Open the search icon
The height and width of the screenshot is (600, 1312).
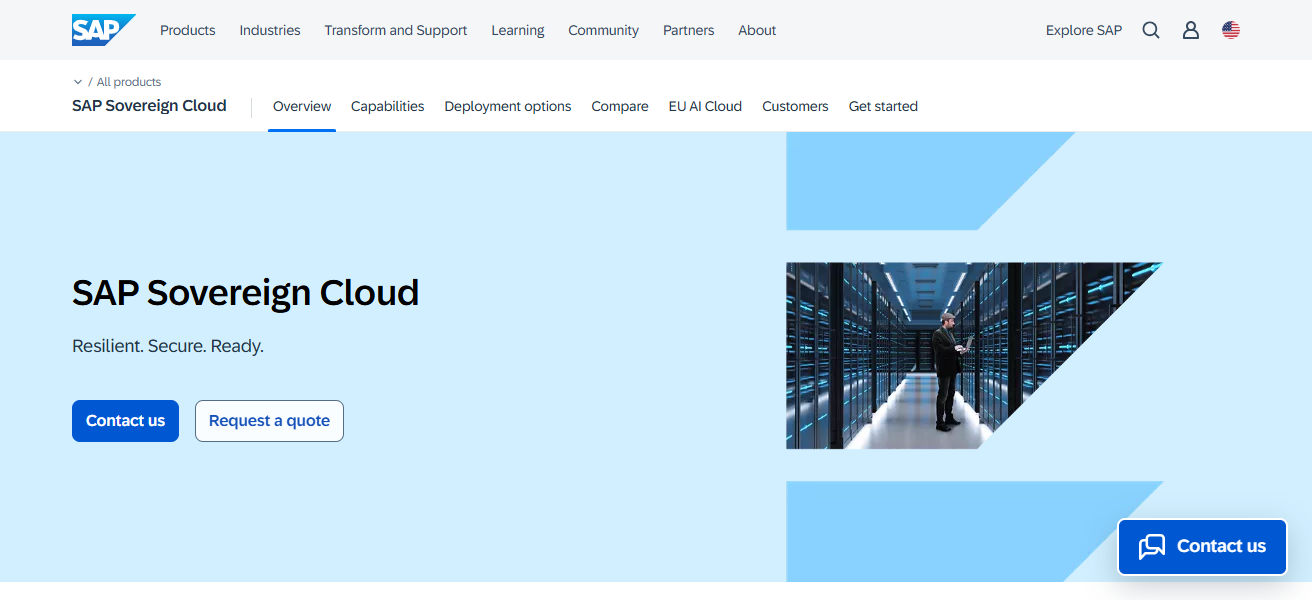pyautogui.click(x=1150, y=30)
